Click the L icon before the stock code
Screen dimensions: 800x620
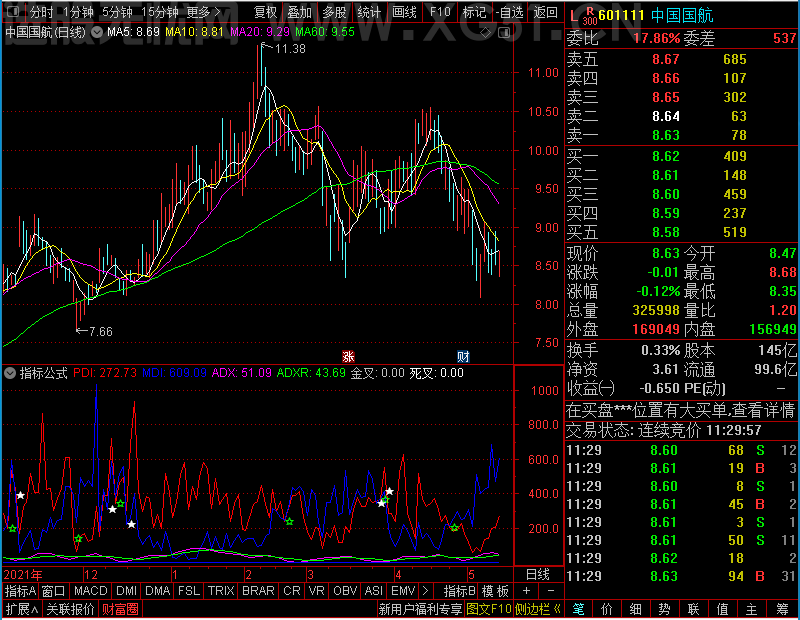pyautogui.click(x=574, y=16)
